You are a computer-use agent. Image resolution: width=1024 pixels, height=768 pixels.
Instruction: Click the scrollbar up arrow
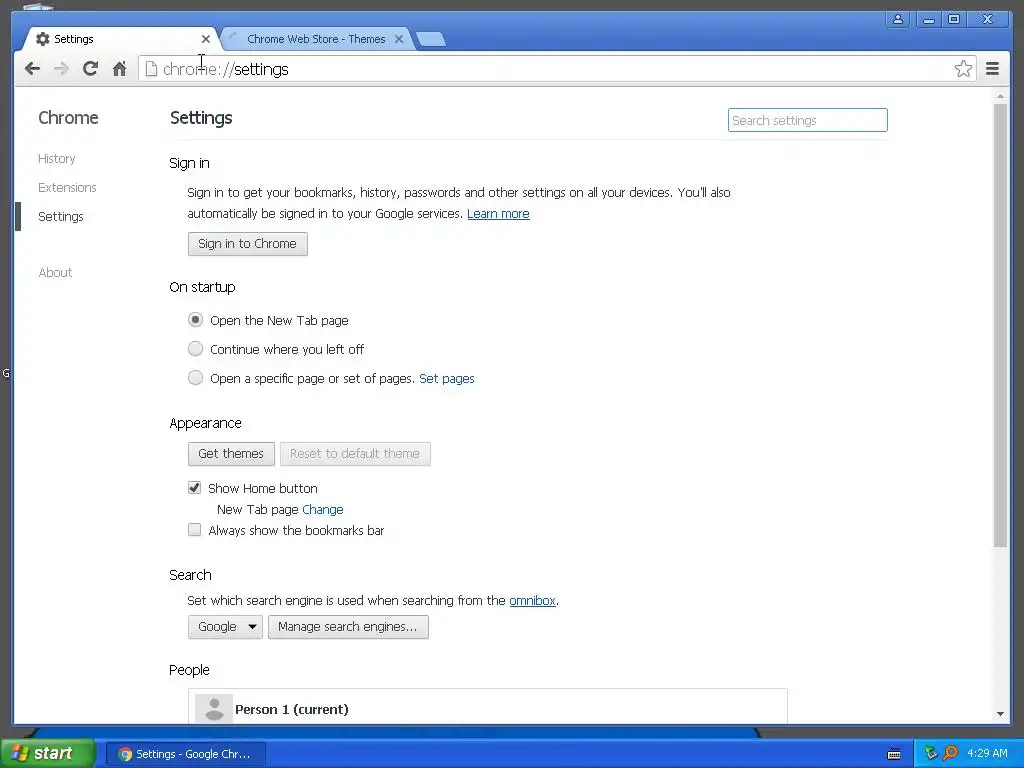[1000, 96]
